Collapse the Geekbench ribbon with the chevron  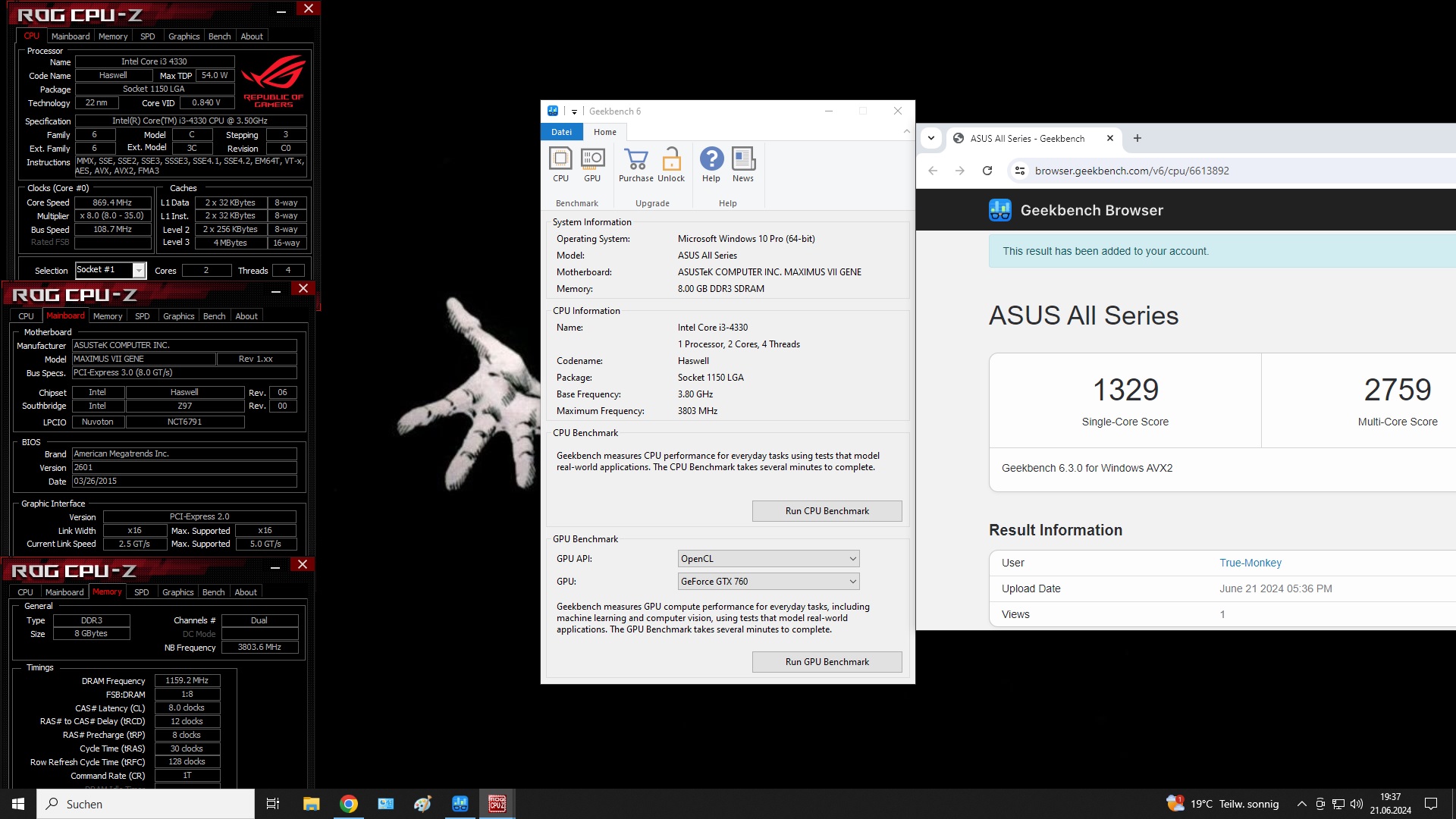click(906, 132)
